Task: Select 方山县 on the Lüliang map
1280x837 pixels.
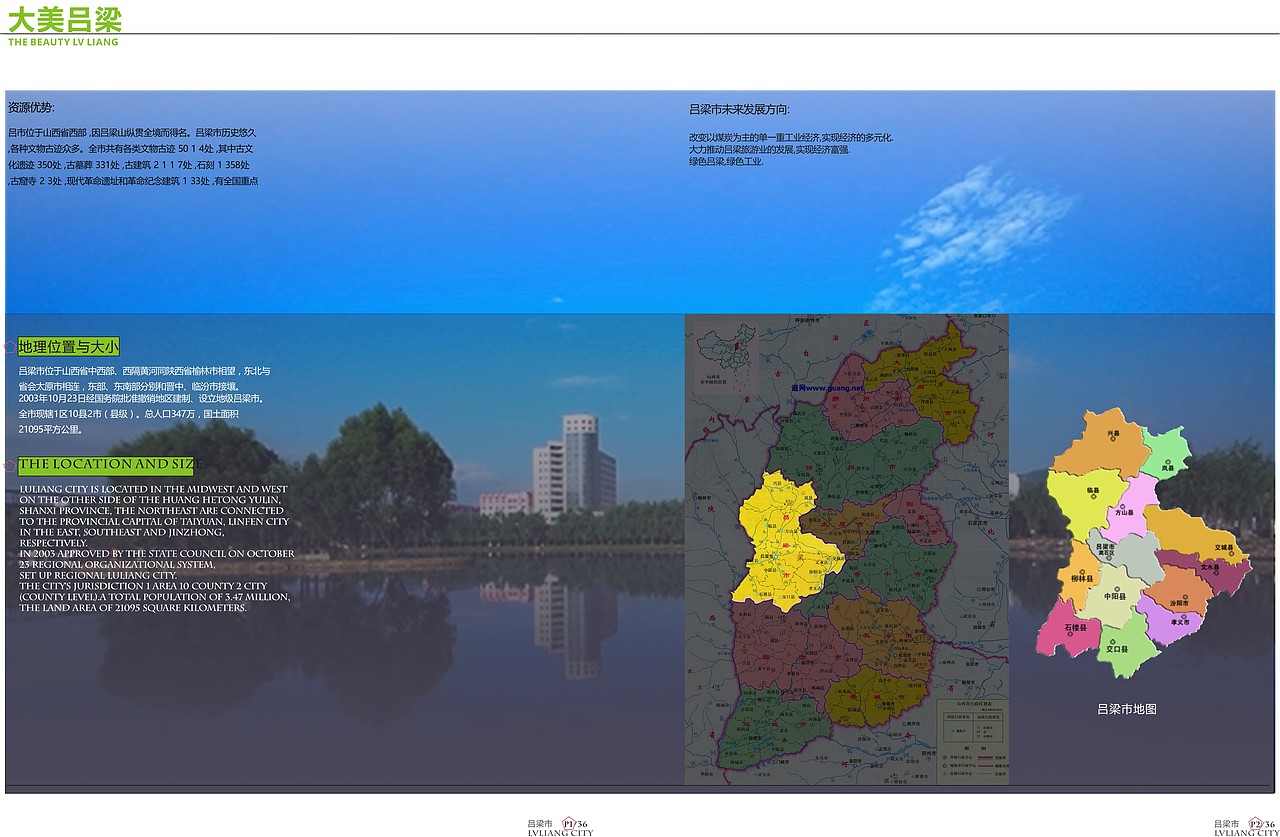Action: [x=1125, y=512]
